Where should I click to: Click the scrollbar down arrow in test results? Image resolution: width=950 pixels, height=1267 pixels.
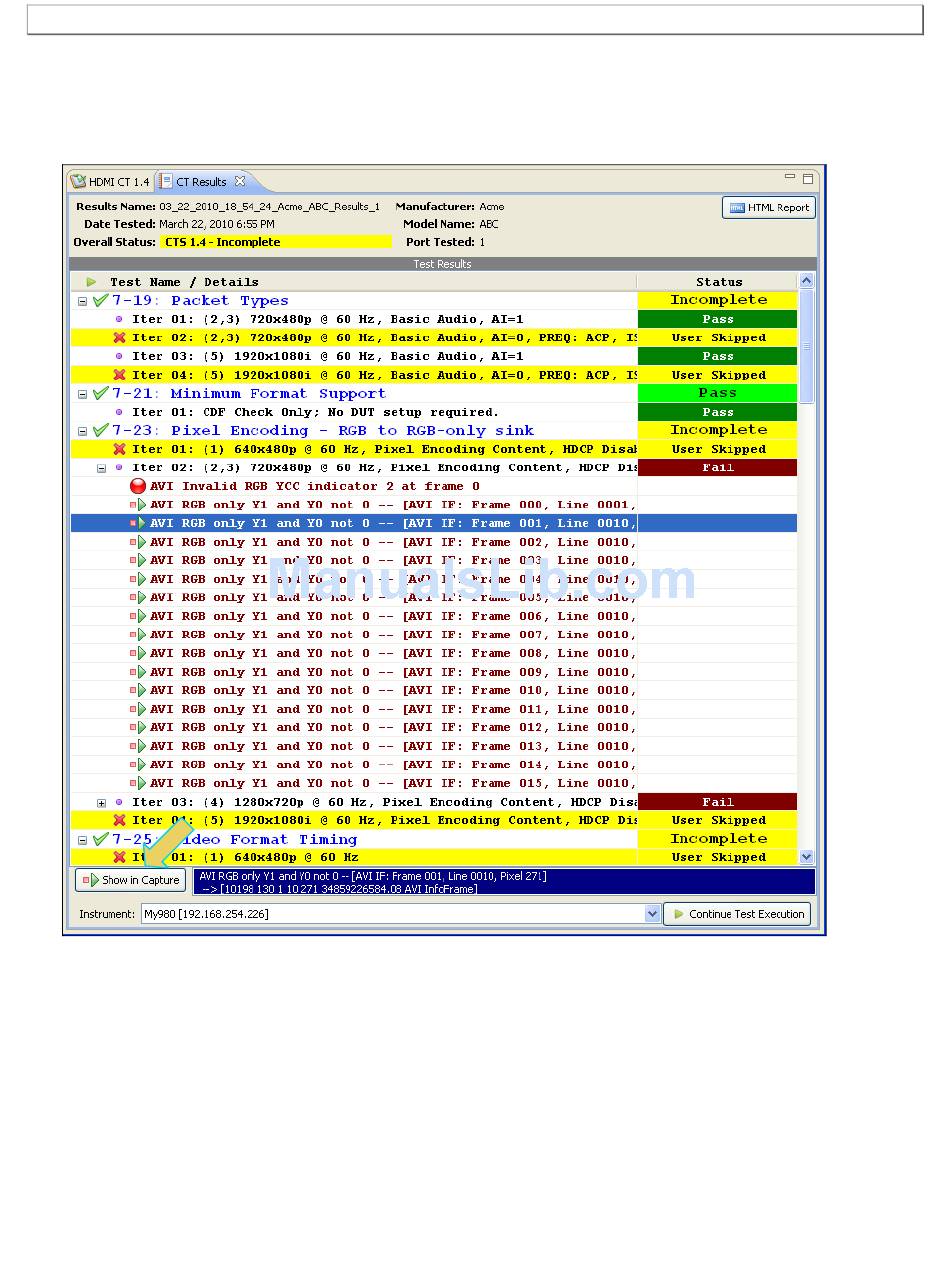coord(806,857)
